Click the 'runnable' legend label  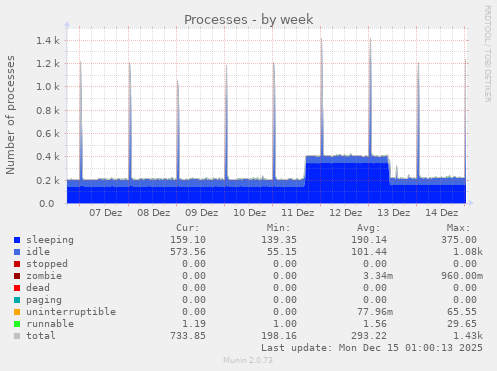(50, 324)
